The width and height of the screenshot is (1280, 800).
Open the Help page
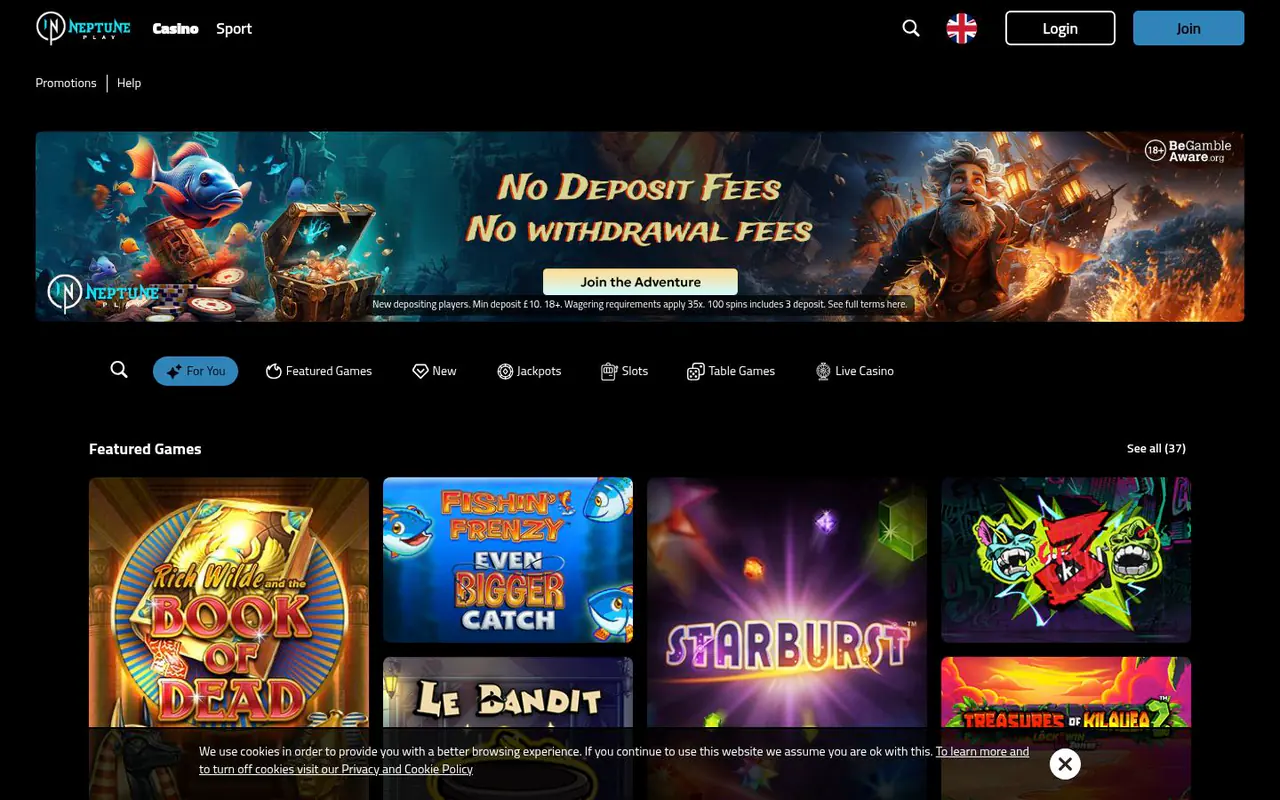(129, 83)
